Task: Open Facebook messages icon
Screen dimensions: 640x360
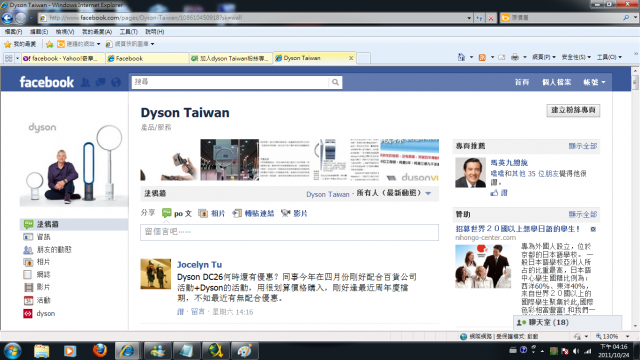Action: [100, 82]
